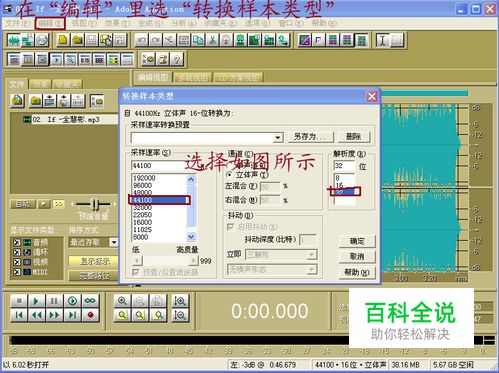499x373 pixels.
Task: Click the 确定 button in dialog
Action: pyautogui.click(x=357, y=241)
